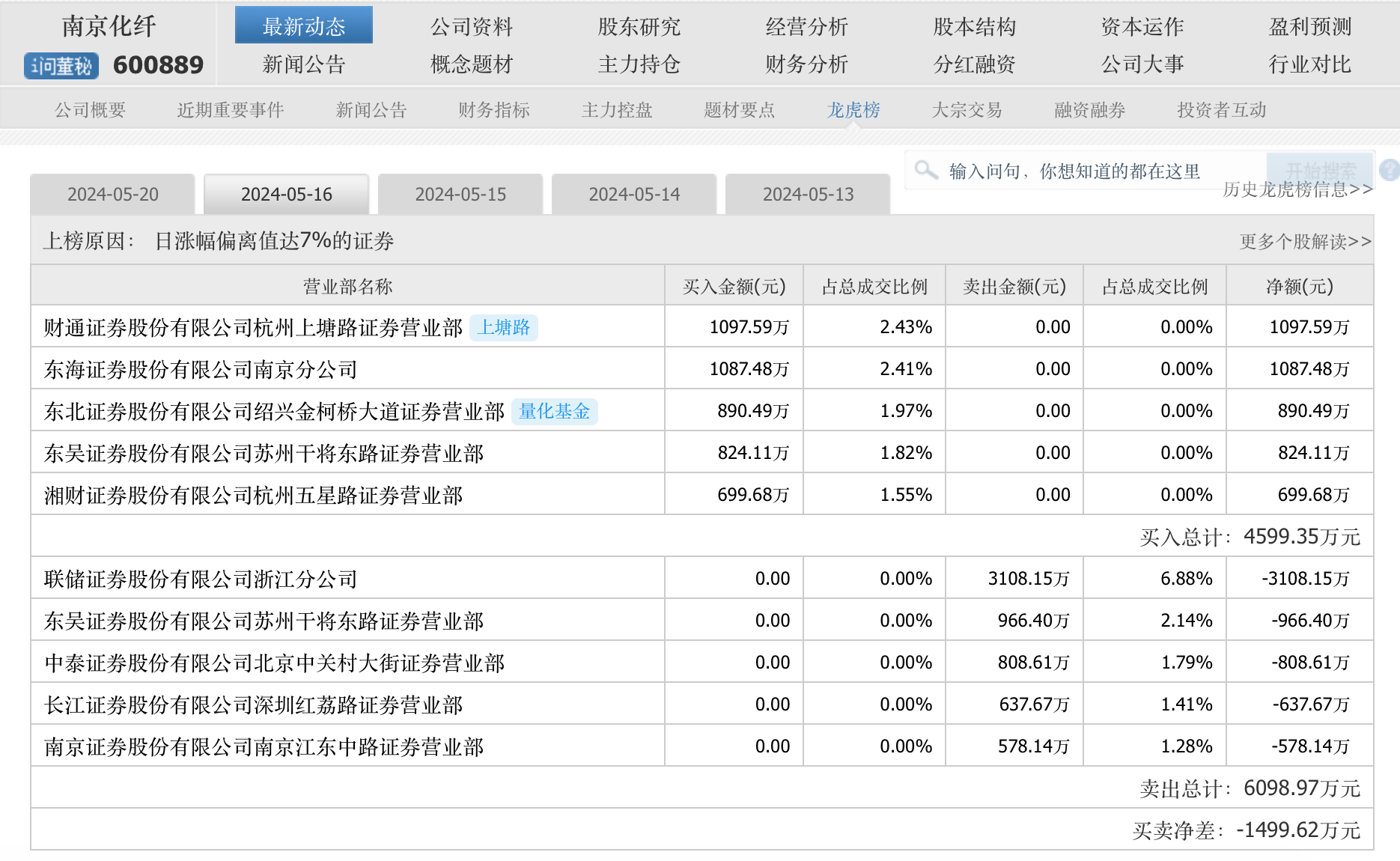
Task: Open the 盈利预测 navigation item
Action: click(x=1309, y=26)
